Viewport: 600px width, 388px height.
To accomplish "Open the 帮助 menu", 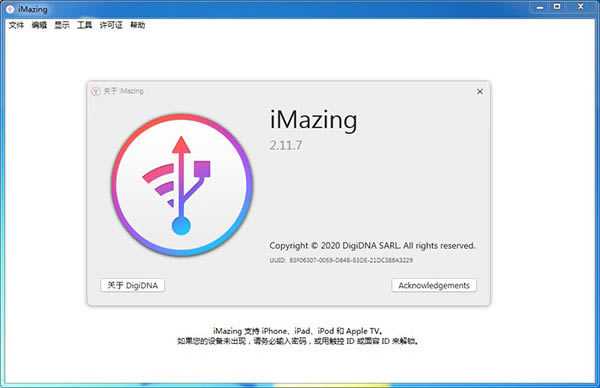I will point(138,25).
